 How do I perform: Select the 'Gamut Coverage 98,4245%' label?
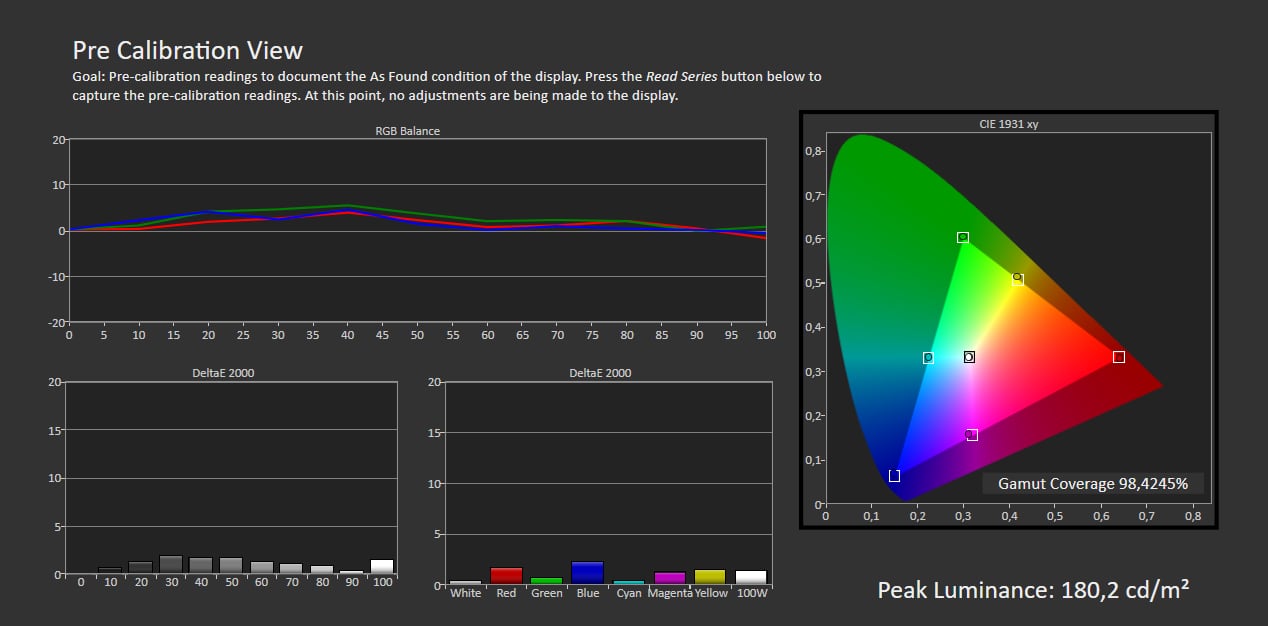[x=1093, y=484]
